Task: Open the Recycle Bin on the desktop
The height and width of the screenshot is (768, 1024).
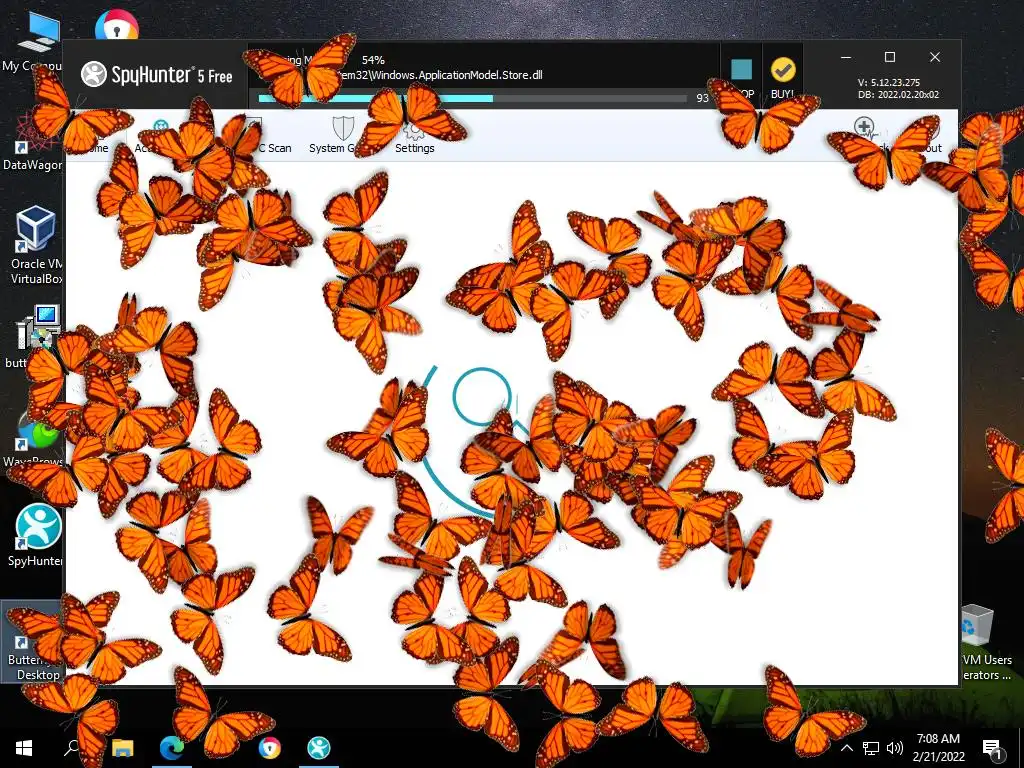Action: (x=978, y=627)
